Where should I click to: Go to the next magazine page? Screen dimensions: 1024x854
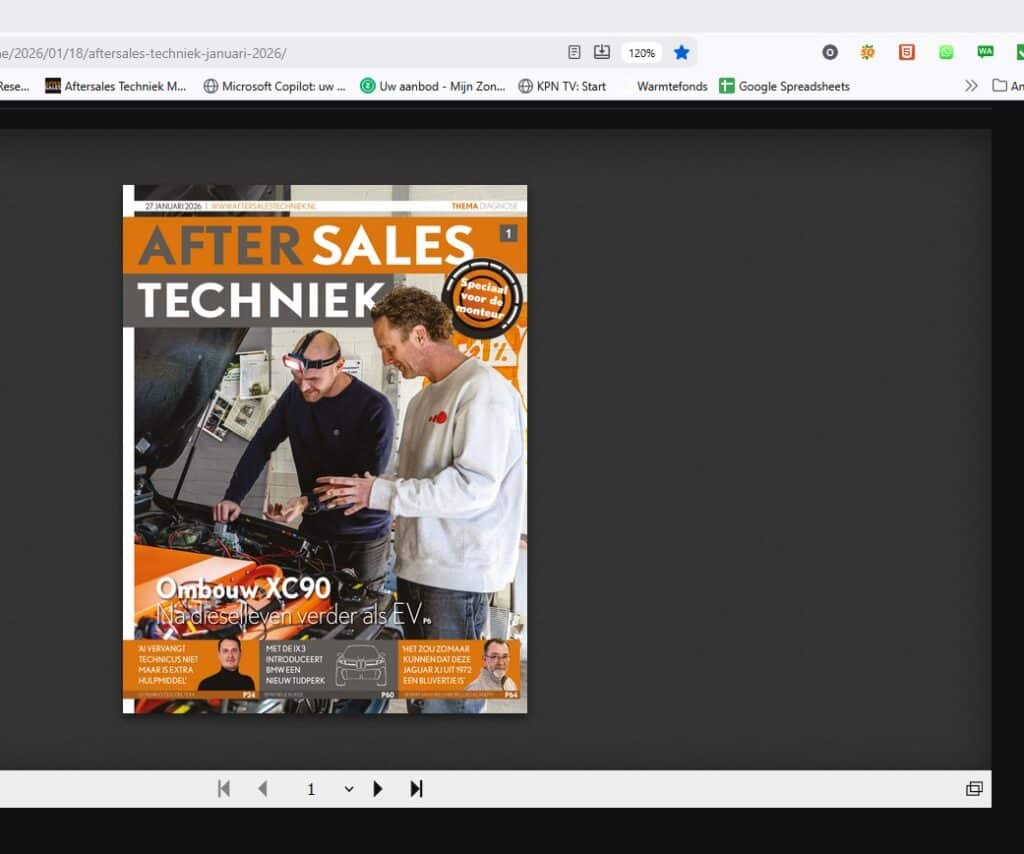[x=378, y=789]
